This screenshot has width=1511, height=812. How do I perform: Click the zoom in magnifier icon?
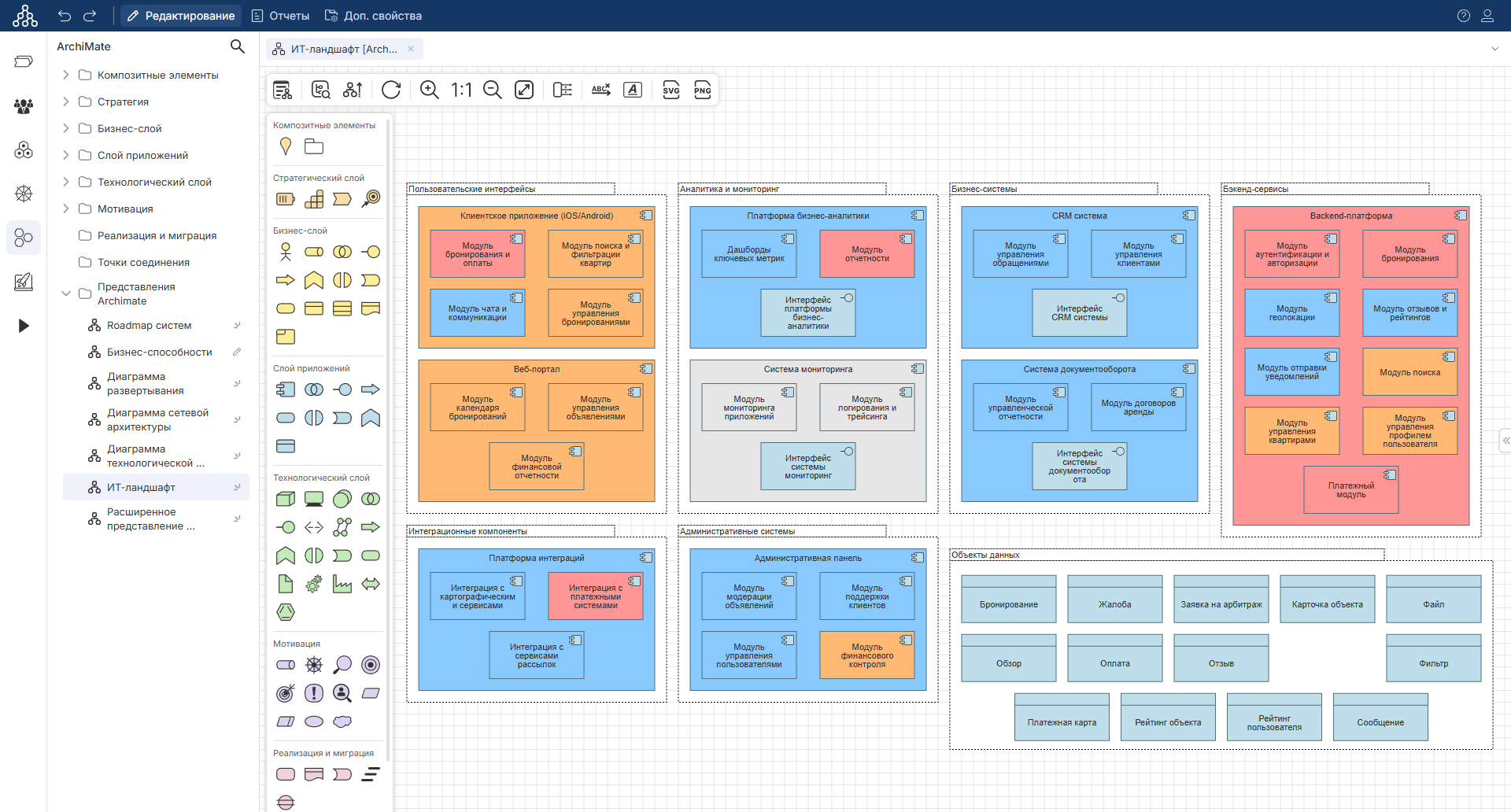429,90
